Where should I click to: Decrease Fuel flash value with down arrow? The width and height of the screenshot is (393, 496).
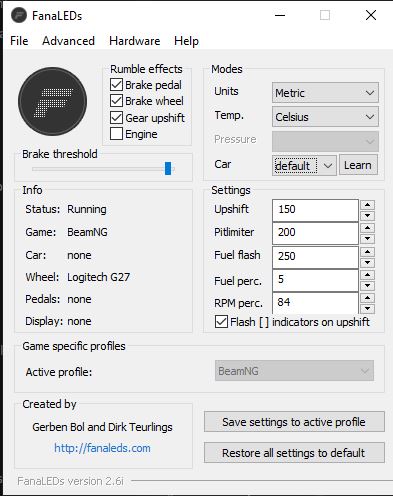[x=367, y=262]
